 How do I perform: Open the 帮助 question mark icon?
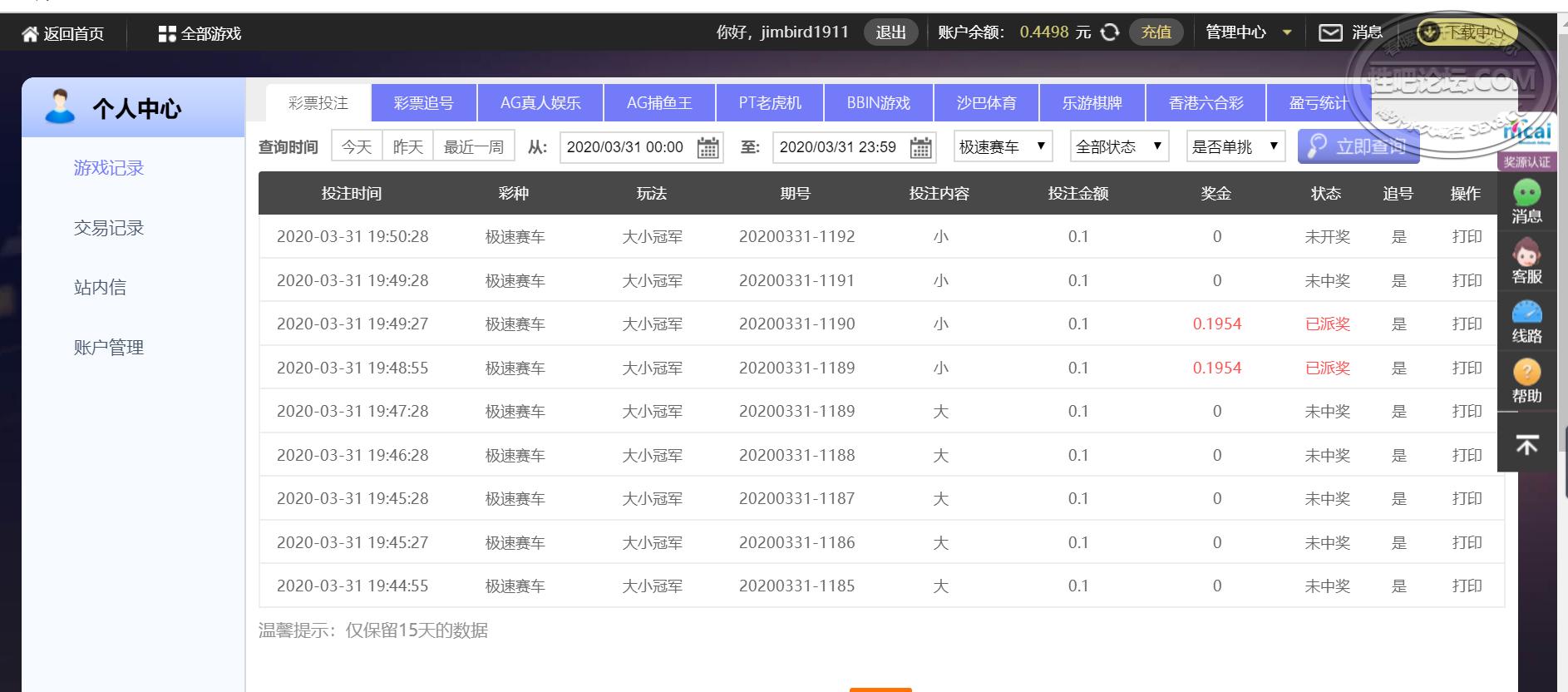point(1526,372)
